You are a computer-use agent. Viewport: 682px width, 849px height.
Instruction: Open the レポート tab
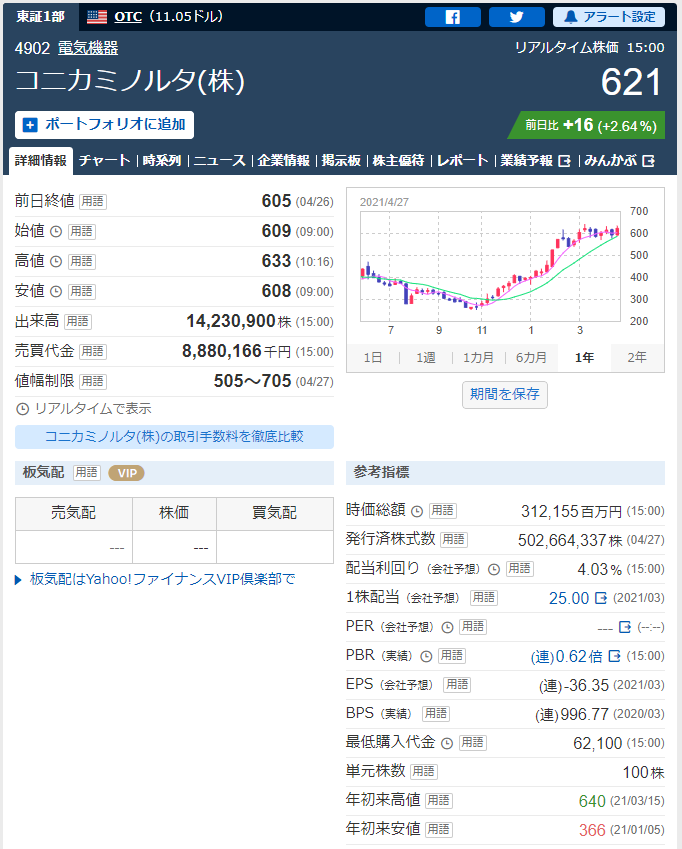(x=462, y=161)
